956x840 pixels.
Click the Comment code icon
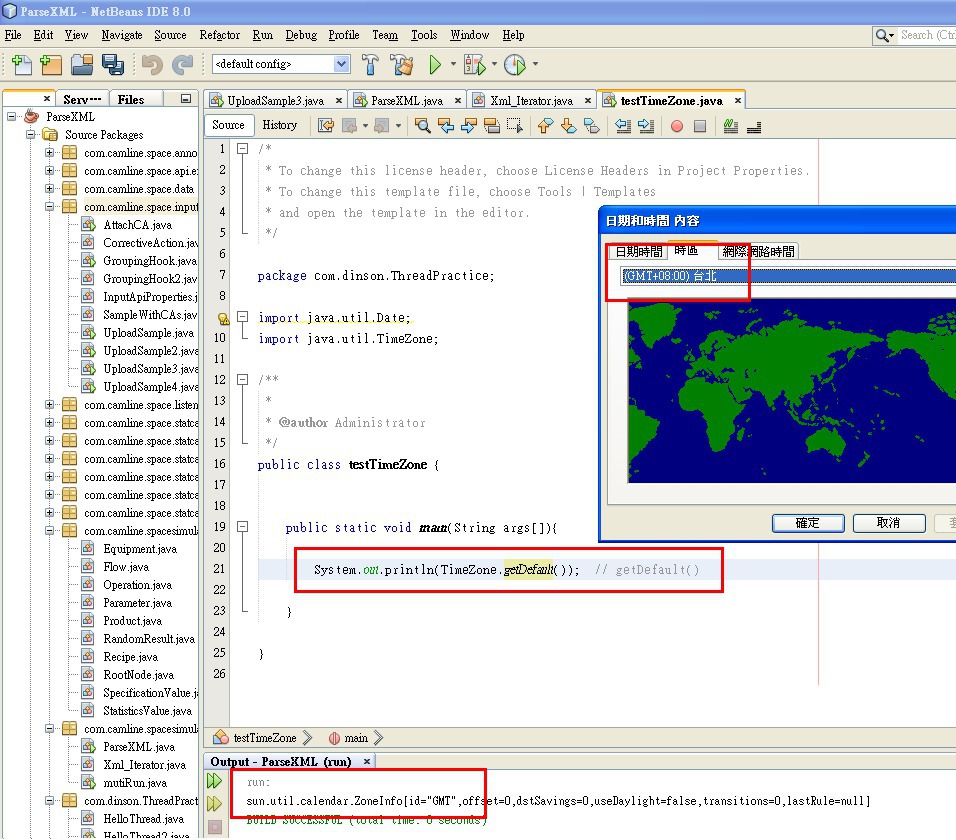pos(730,126)
